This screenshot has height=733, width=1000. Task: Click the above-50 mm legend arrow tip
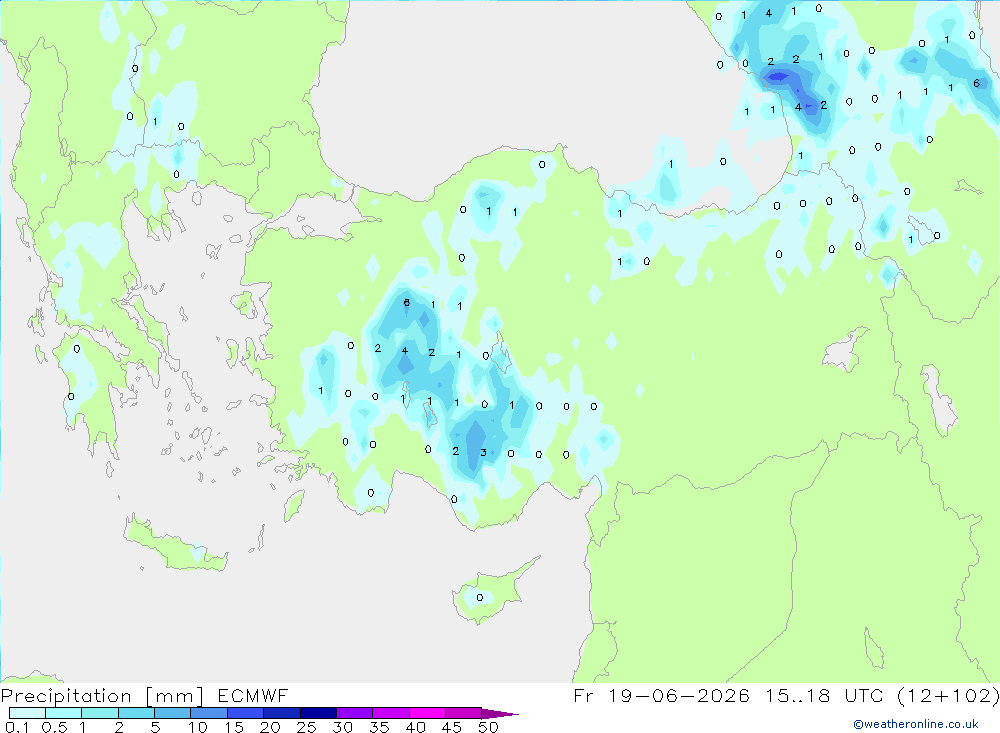501,714
